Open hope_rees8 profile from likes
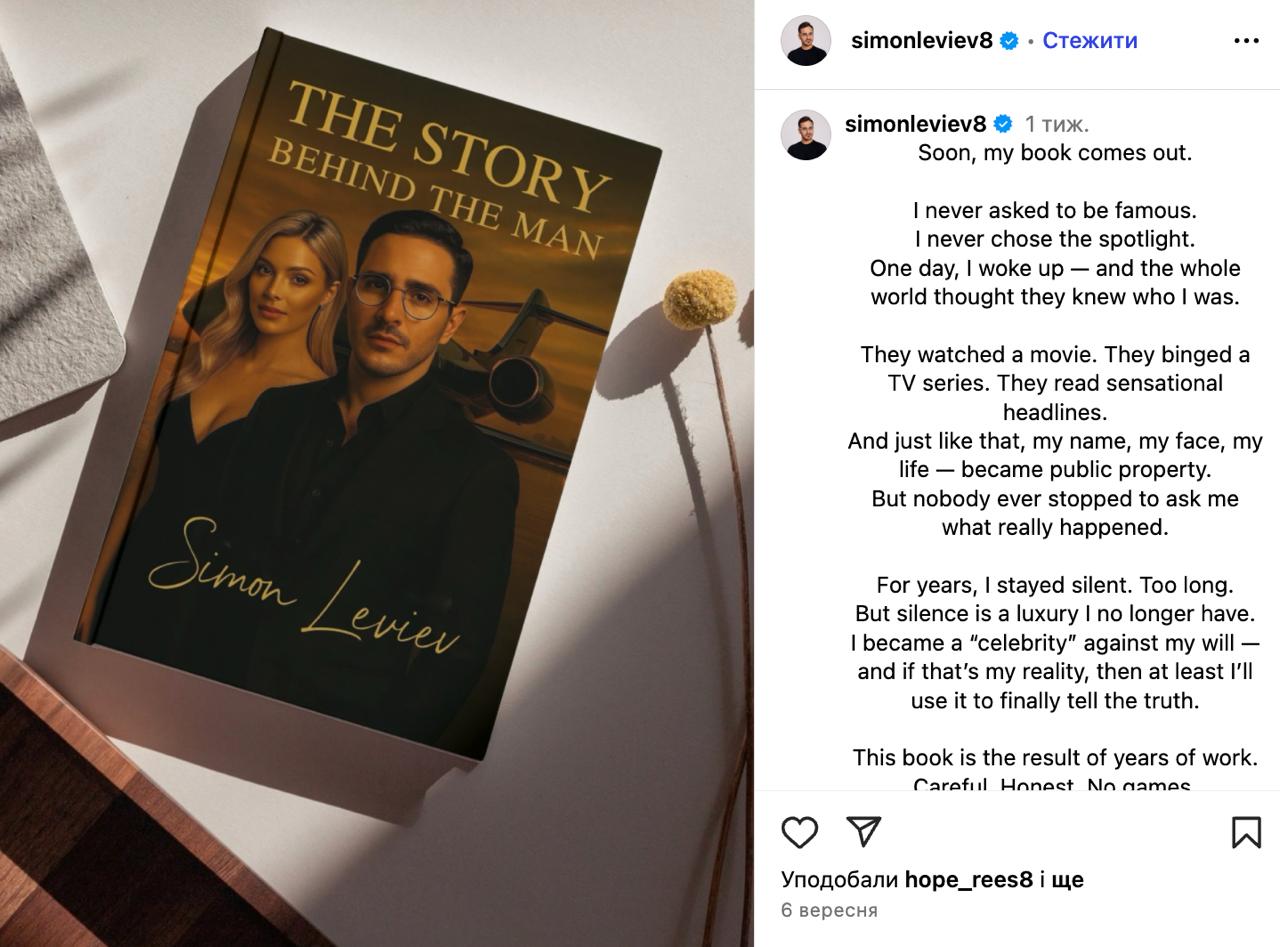1280x947 pixels. (968, 880)
